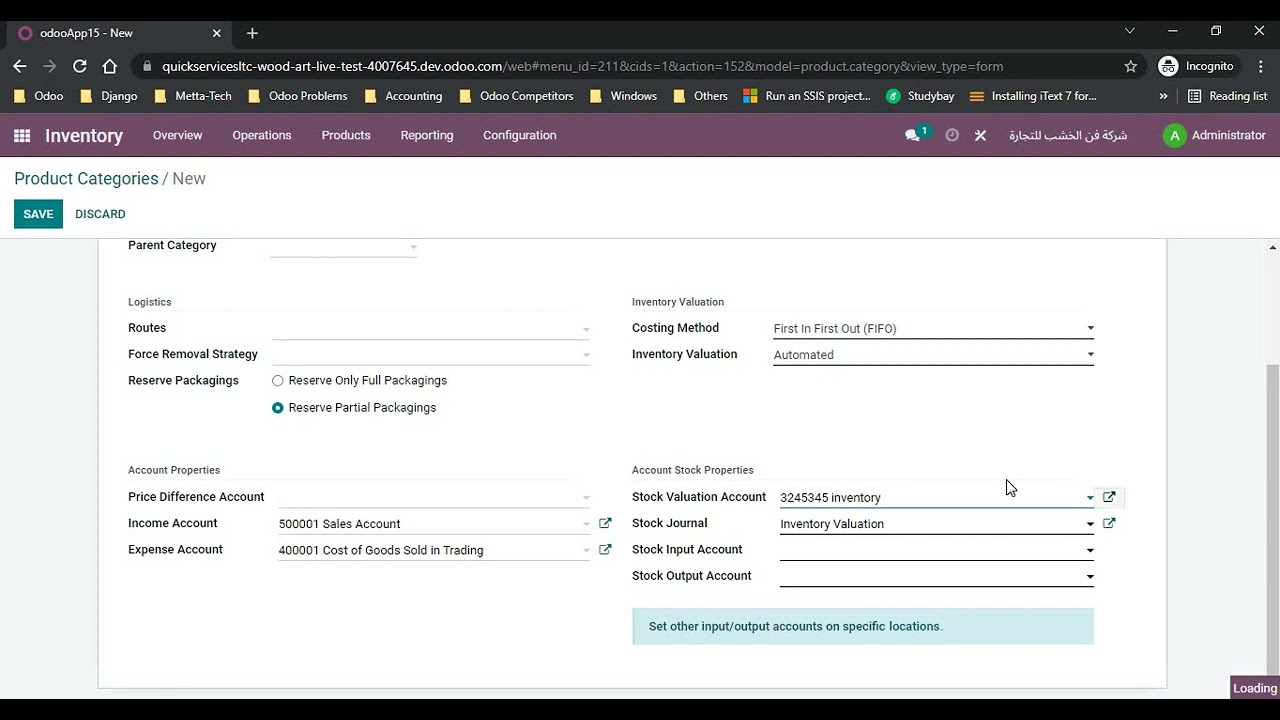Expand the Stock Output Account dropdown
Viewport: 1280px width, 720px height.
click(1090, 576)
